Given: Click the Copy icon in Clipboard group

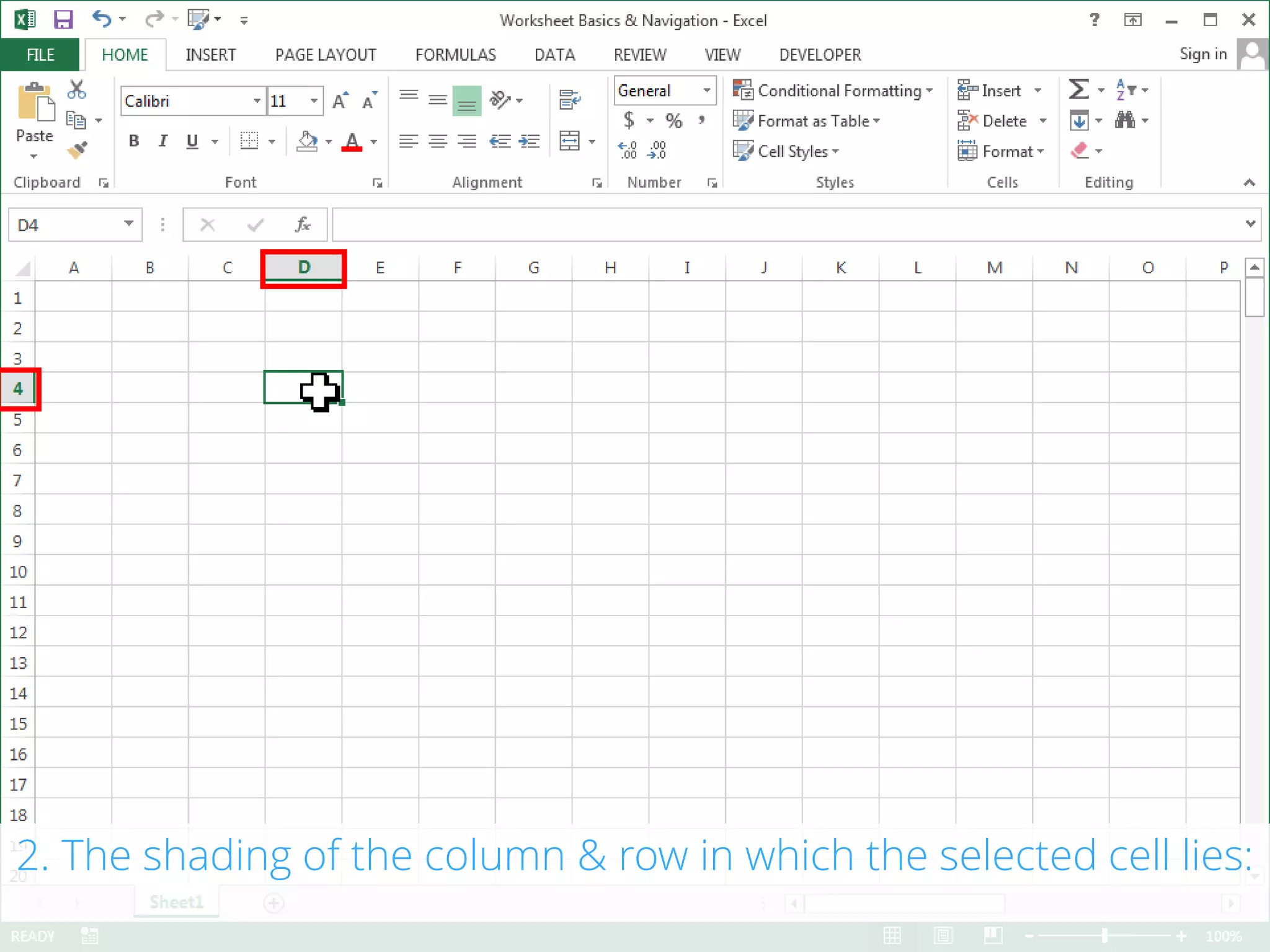Looking at the screenshot, I should tap(76, 120).
